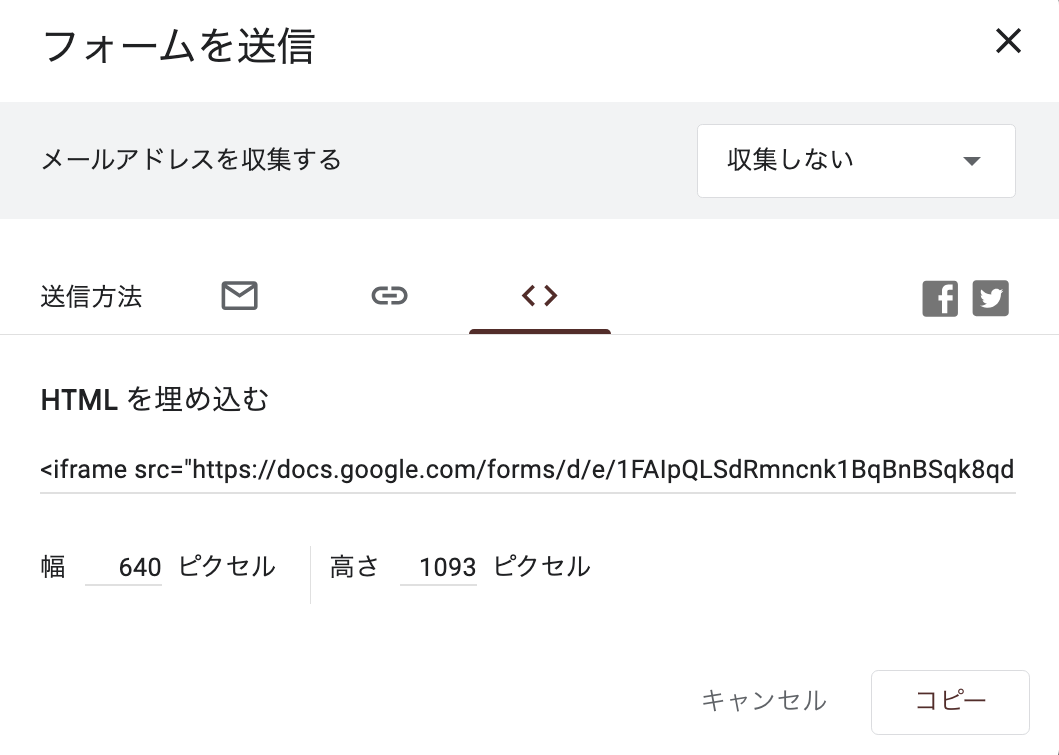Open the 収集しない dropdown
Screen dimensions: 1059x755
[x=855, y=160]
